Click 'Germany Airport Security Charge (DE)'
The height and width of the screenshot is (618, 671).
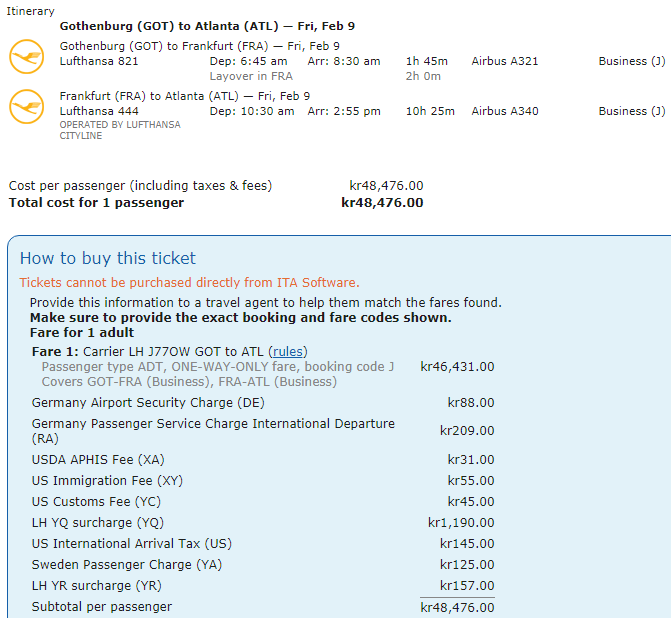click(148, 403)
